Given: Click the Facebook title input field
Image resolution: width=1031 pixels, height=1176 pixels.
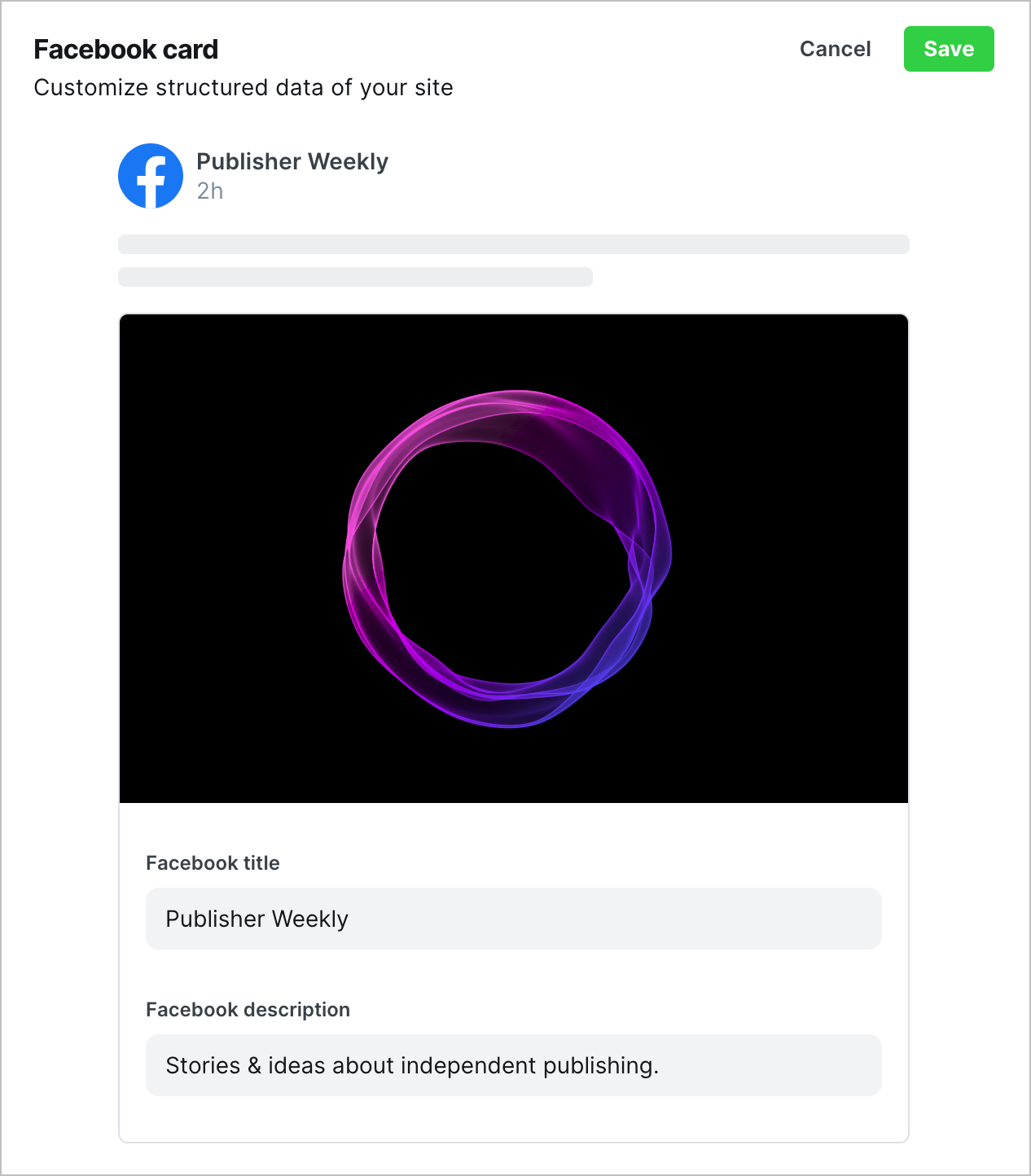Looking at the screenshot, I should [x=514, y=919].
